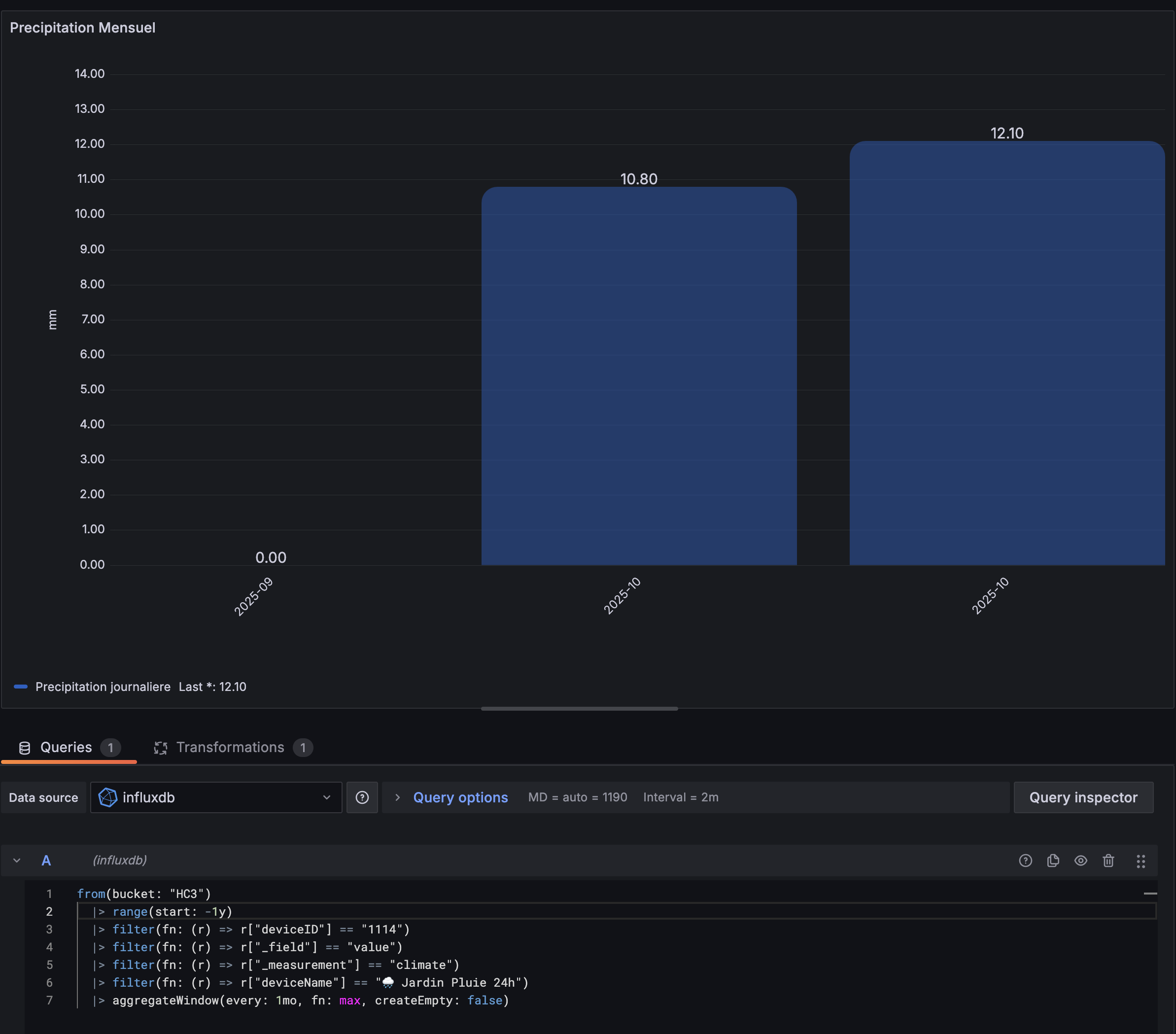Open data source help icon

coord(362,797)
